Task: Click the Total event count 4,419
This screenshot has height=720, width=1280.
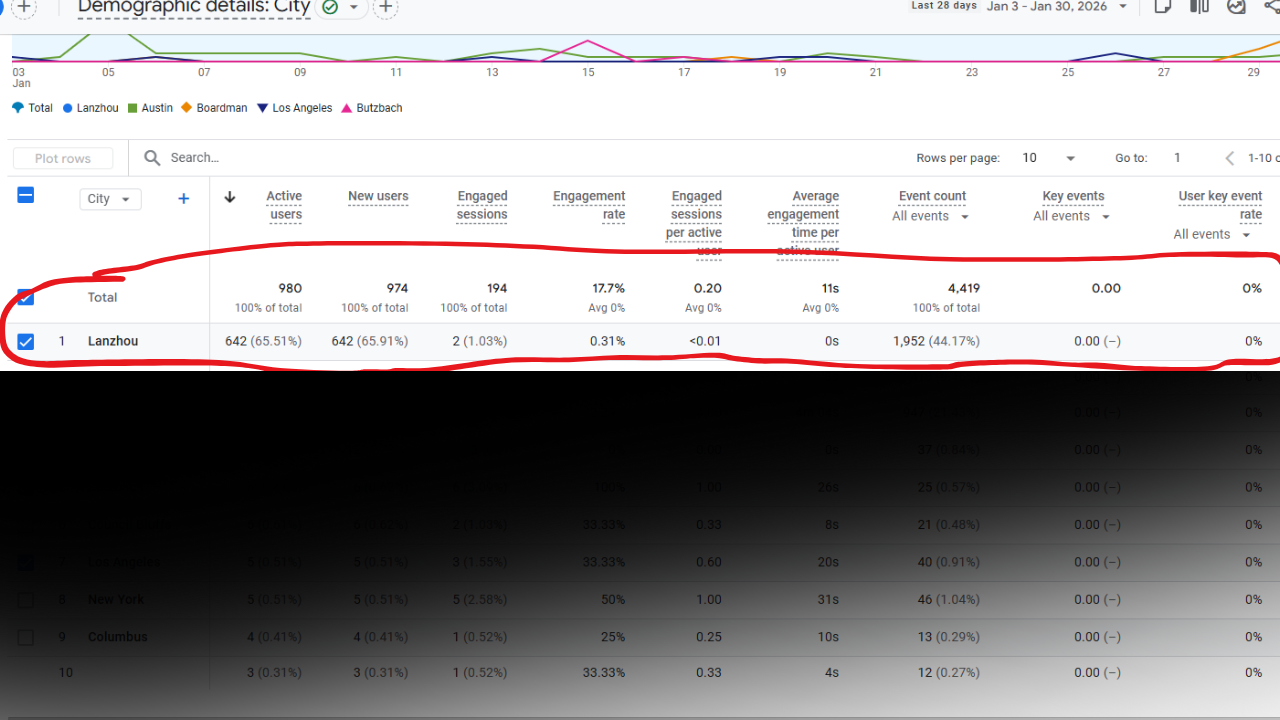Action: [x=963, y=288]
